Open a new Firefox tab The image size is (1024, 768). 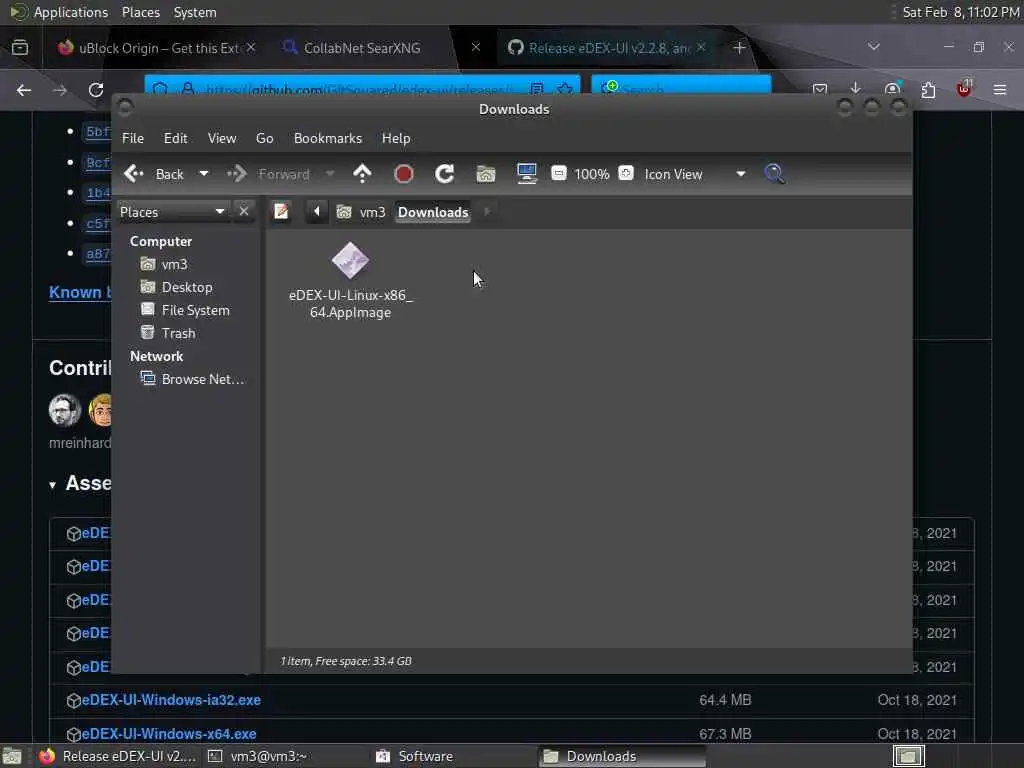click(x=739, y=48)
